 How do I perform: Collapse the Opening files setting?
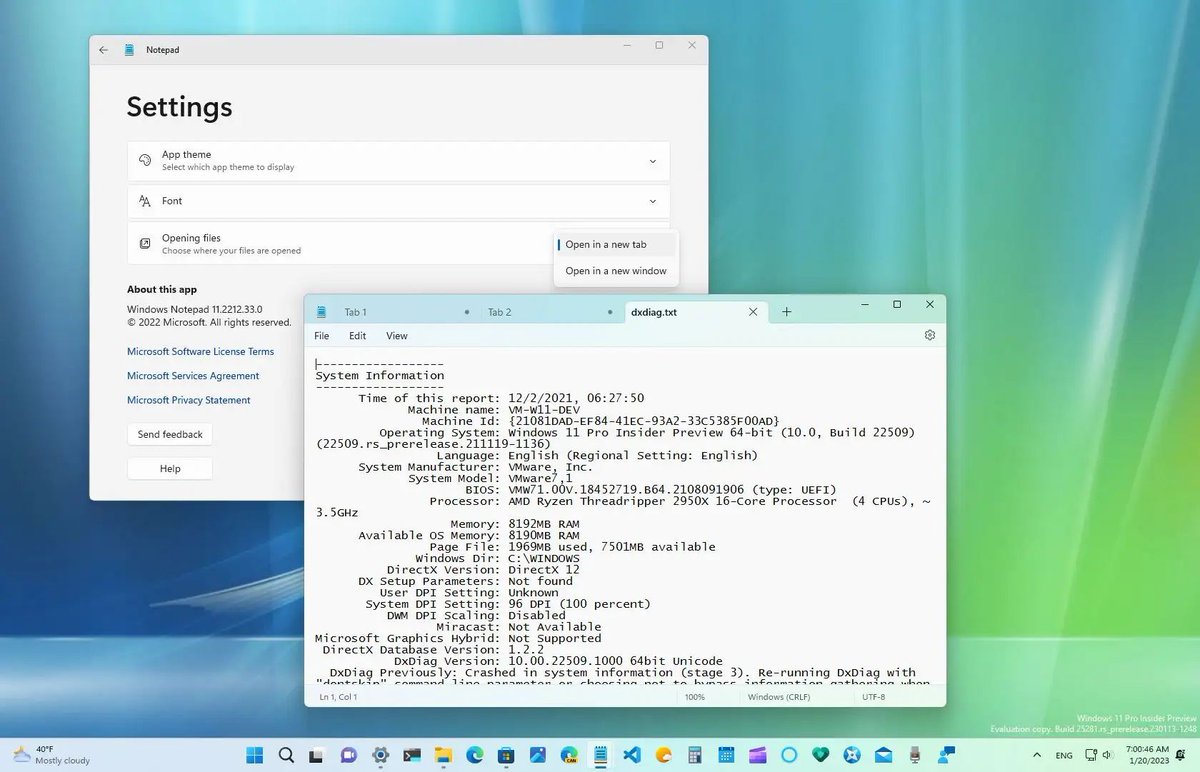pyautogui.click(x=398, y=244)
